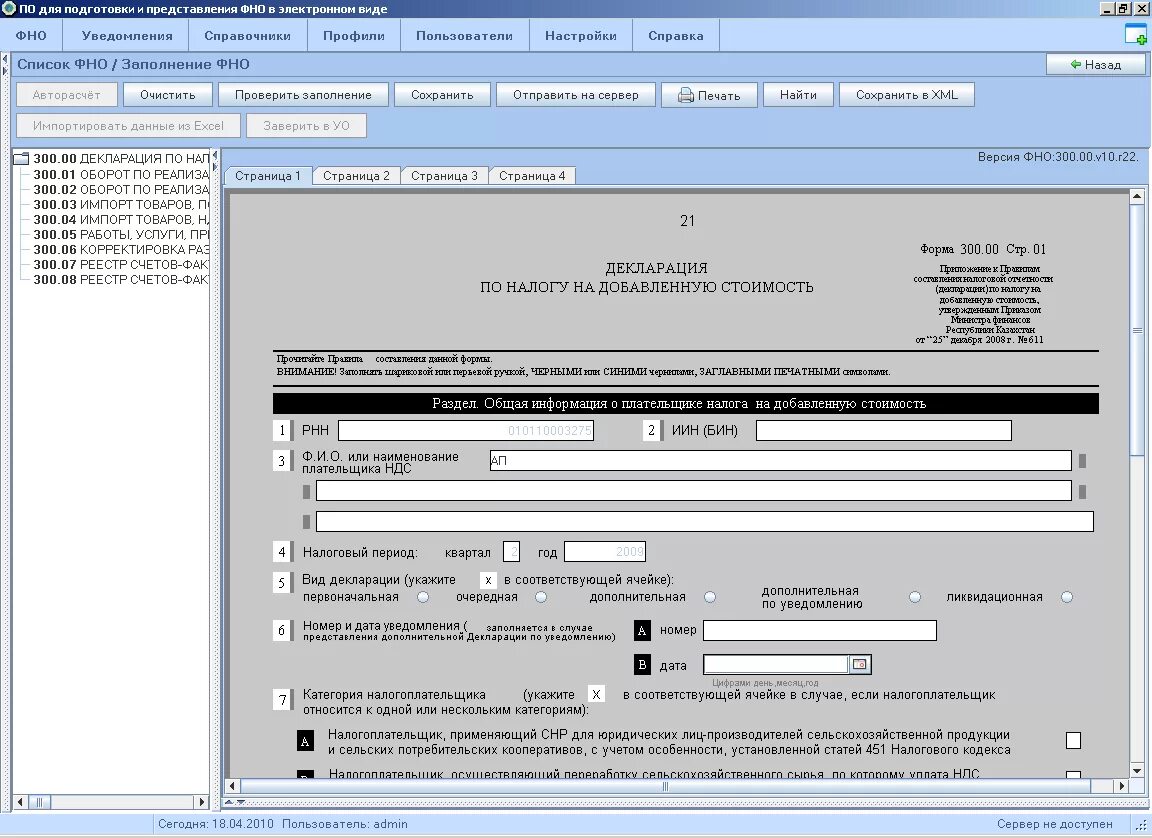Viewport: 1152px width, 838px height.
Task: Open the Профили menu
Action: point(353,35)
